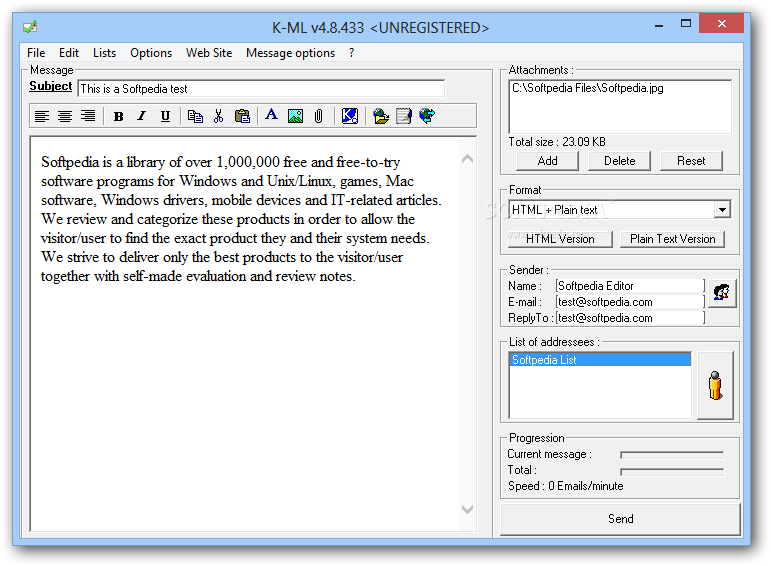Click the Paste clipboard icon

[242, 116]
